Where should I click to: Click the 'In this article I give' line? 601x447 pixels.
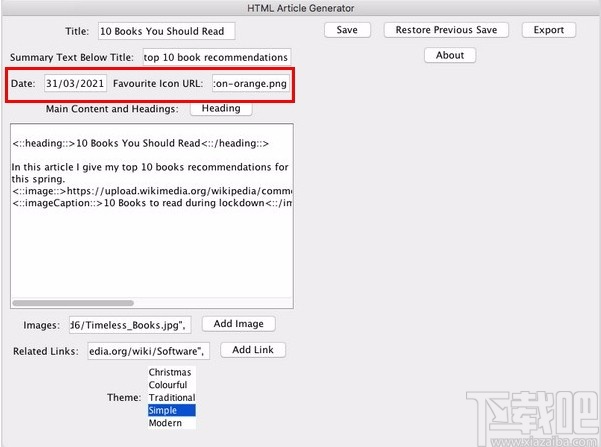150,167
